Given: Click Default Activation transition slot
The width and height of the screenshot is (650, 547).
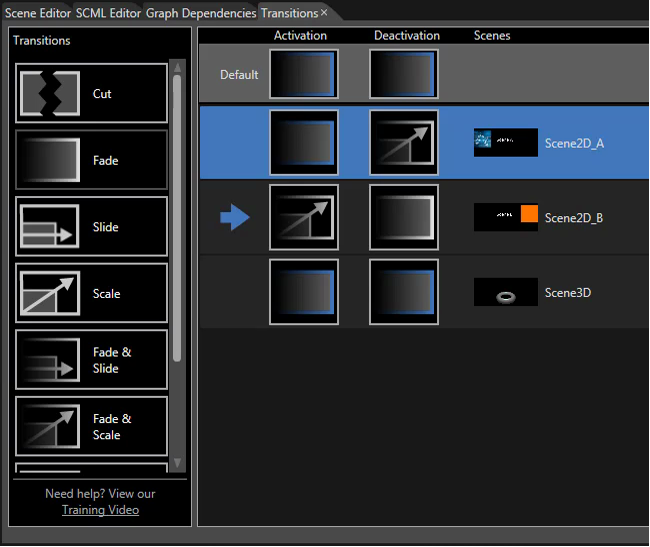Looking at the screenshot, I should point(304,74).
